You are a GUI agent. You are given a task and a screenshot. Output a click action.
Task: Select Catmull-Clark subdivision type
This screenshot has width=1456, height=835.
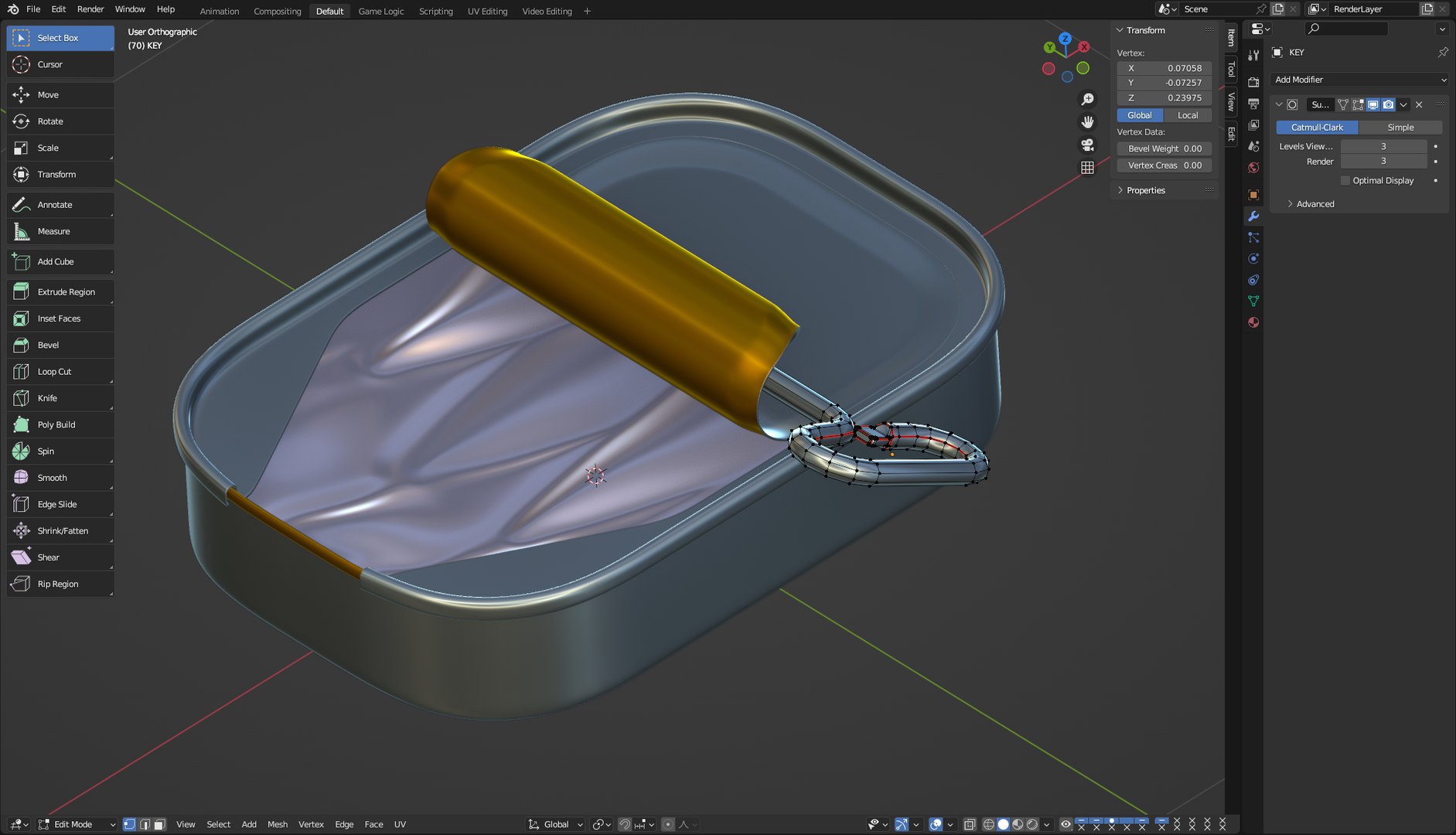pyautogui.click(x=1317, y=128)
